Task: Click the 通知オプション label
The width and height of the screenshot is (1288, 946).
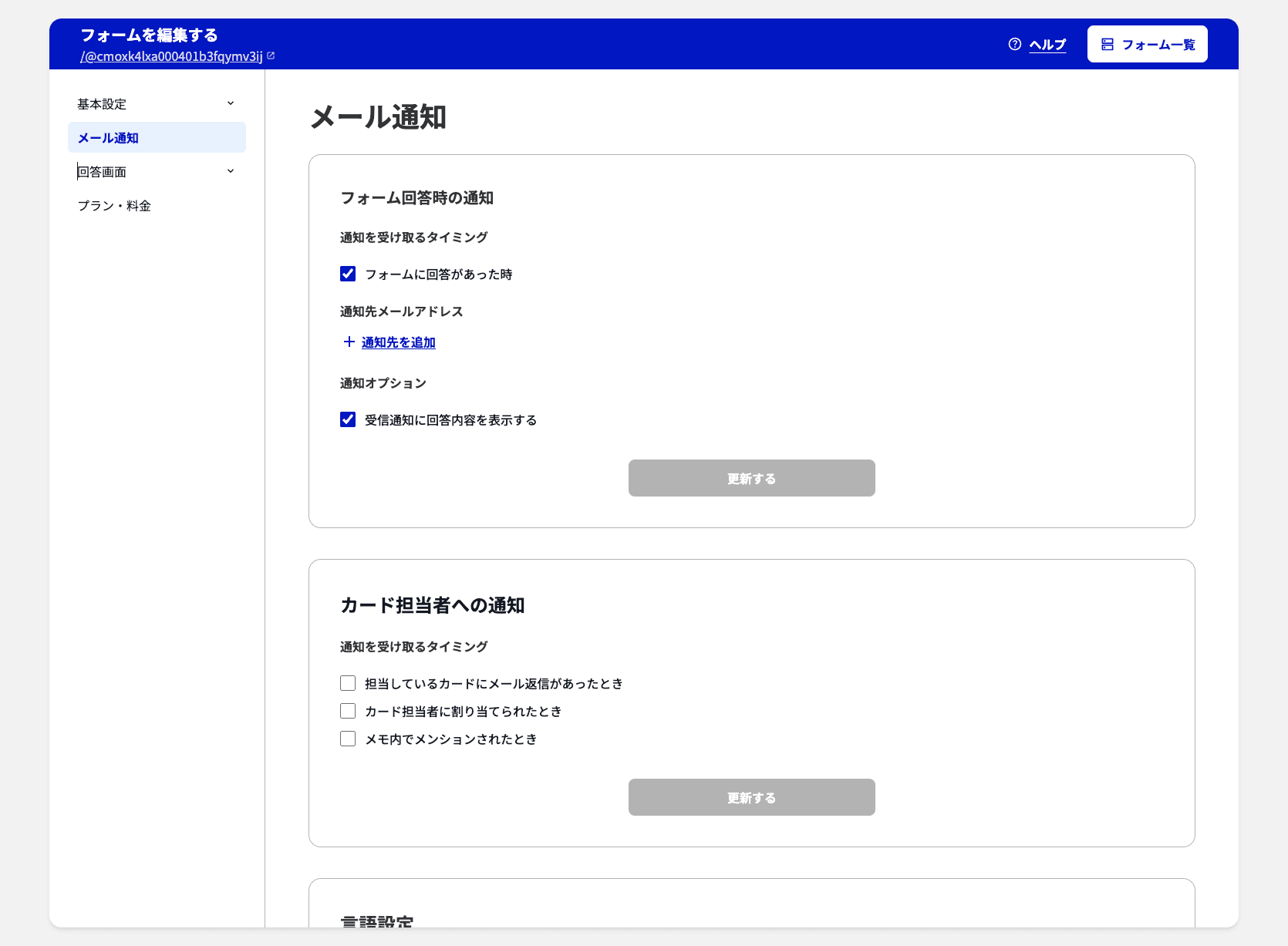Action: click(383, 383)
